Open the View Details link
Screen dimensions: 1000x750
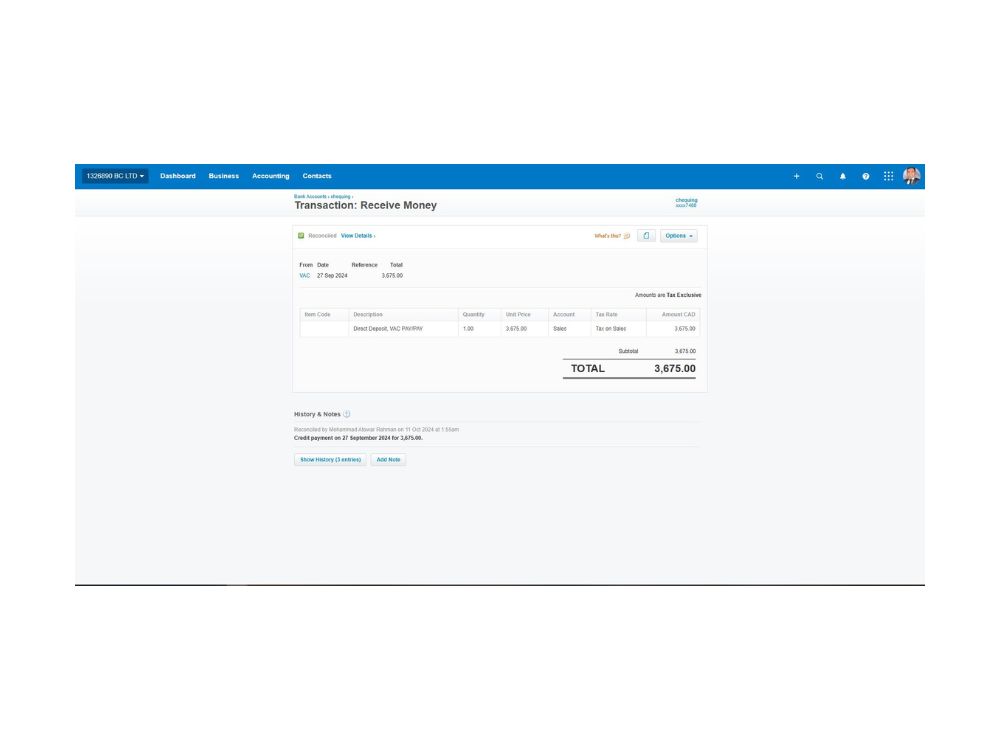point(357,236)
